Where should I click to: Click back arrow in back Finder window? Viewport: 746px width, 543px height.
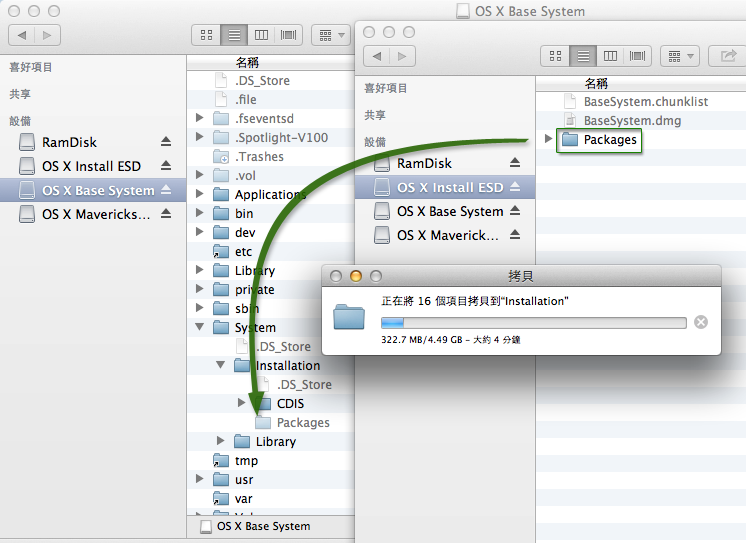22,35
